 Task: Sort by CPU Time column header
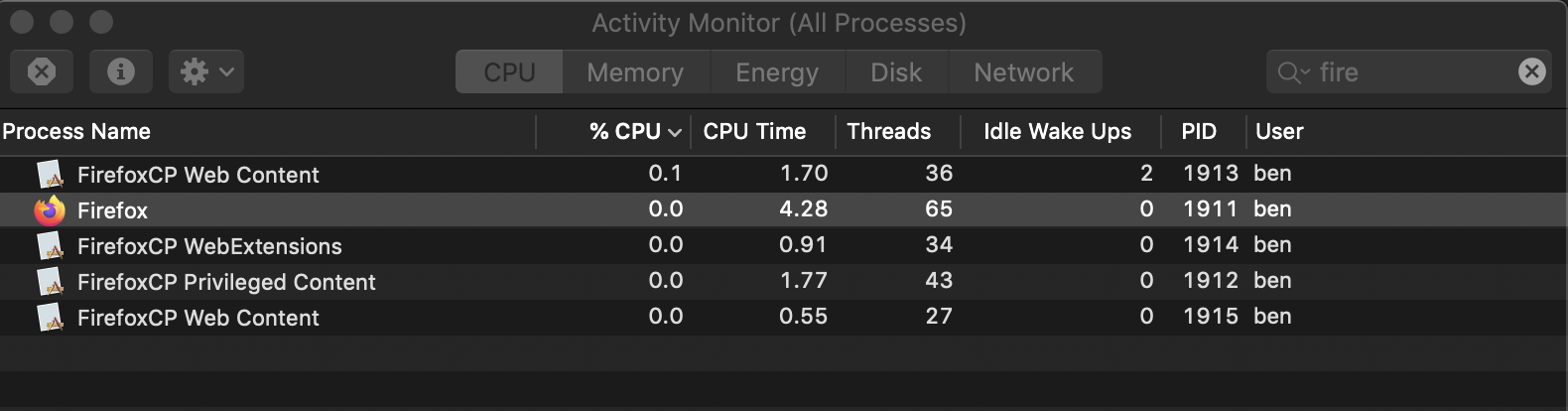754,132
